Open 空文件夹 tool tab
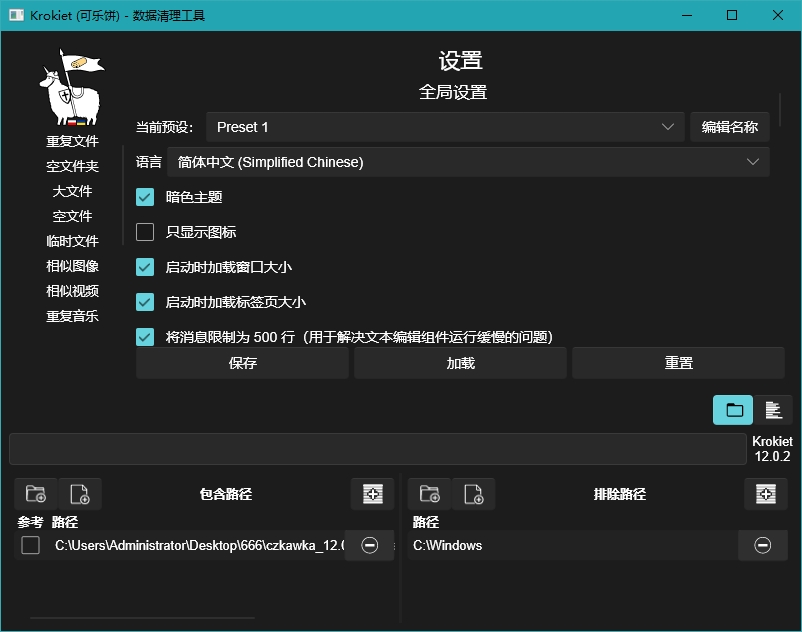 tap(72, 166)
